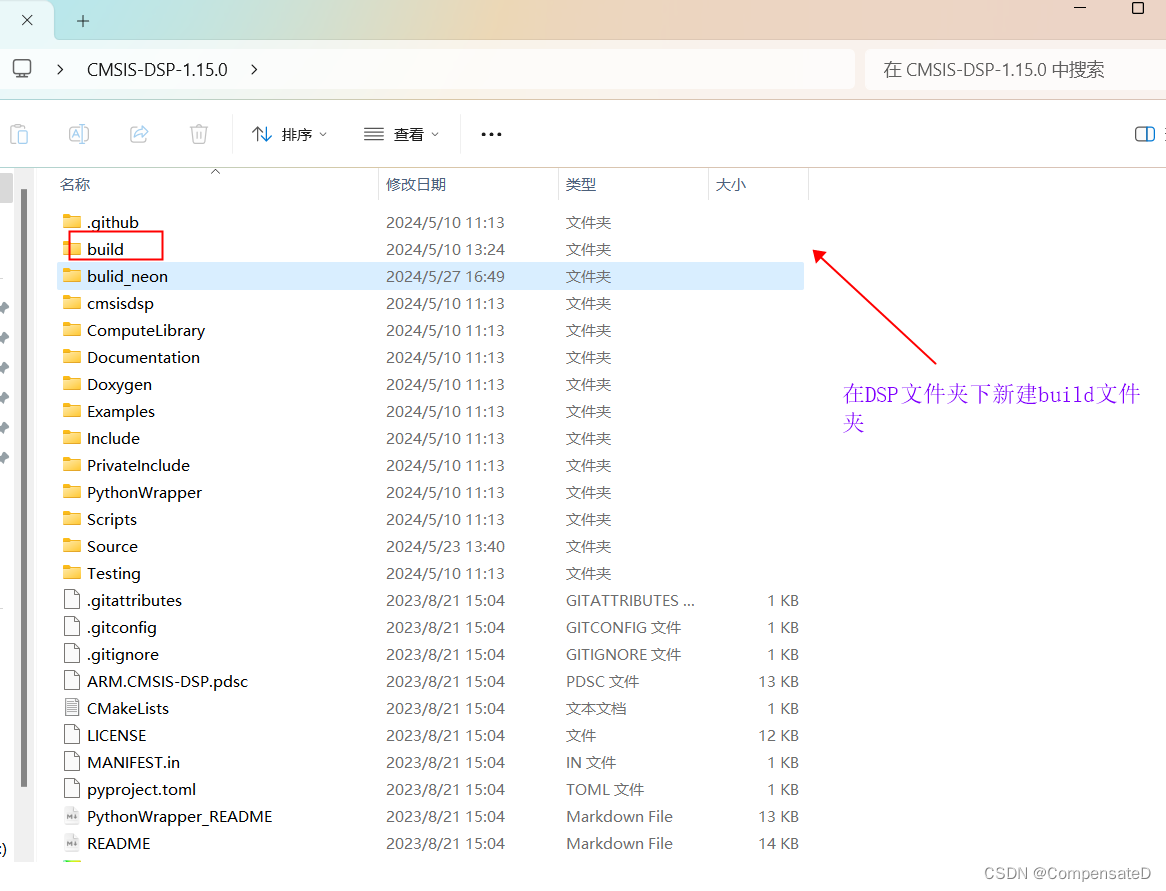Open the 查看 view options dropdown

[400, 133]
